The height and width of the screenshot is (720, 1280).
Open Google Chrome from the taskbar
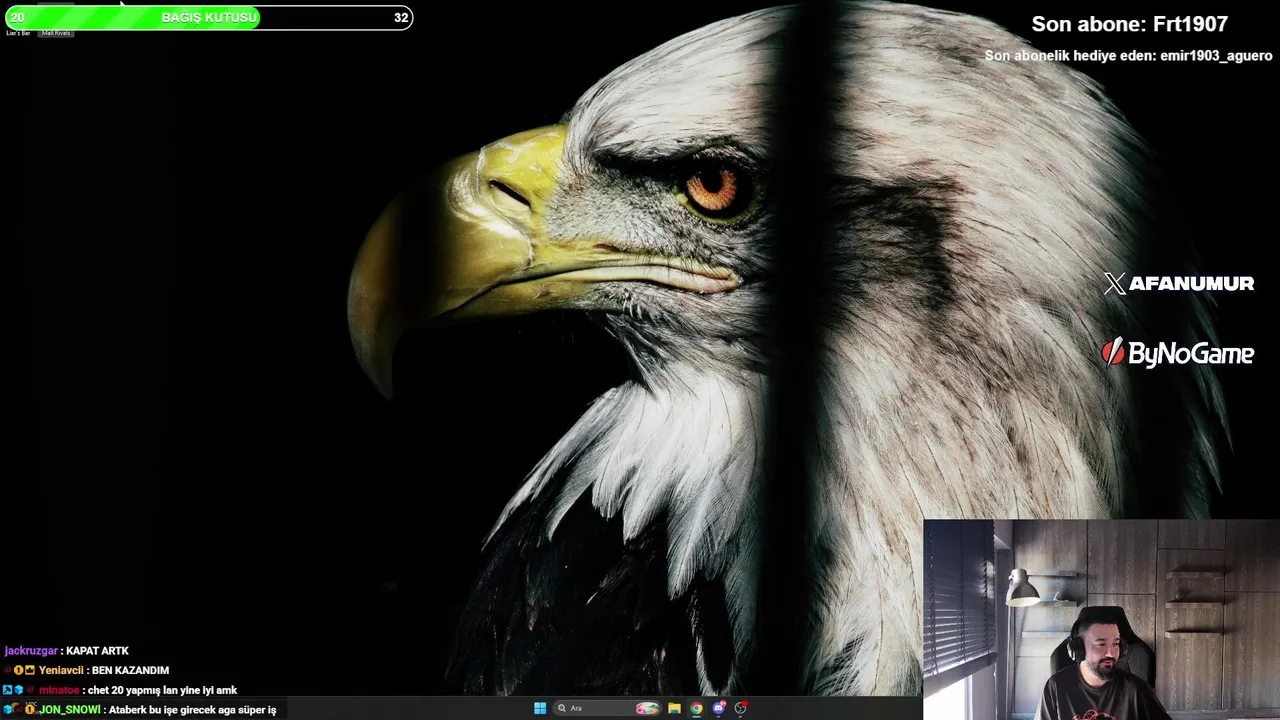pos(696,708)
